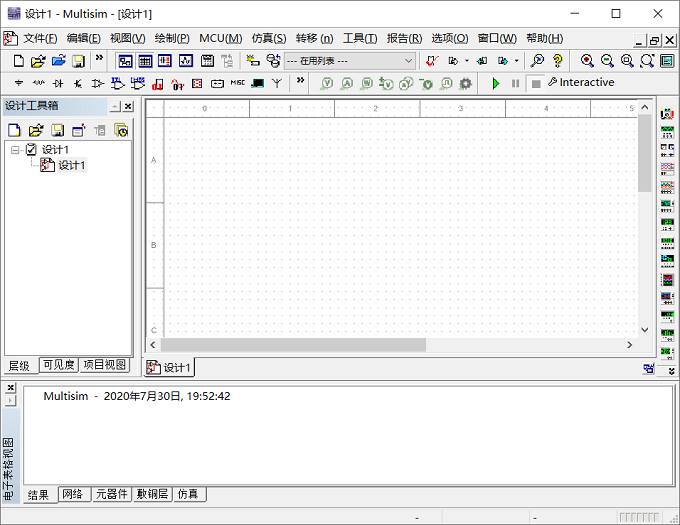Place a diode from the component toolbar
Viewport: 680px width, 525px height.
click(x=58, y=83)
